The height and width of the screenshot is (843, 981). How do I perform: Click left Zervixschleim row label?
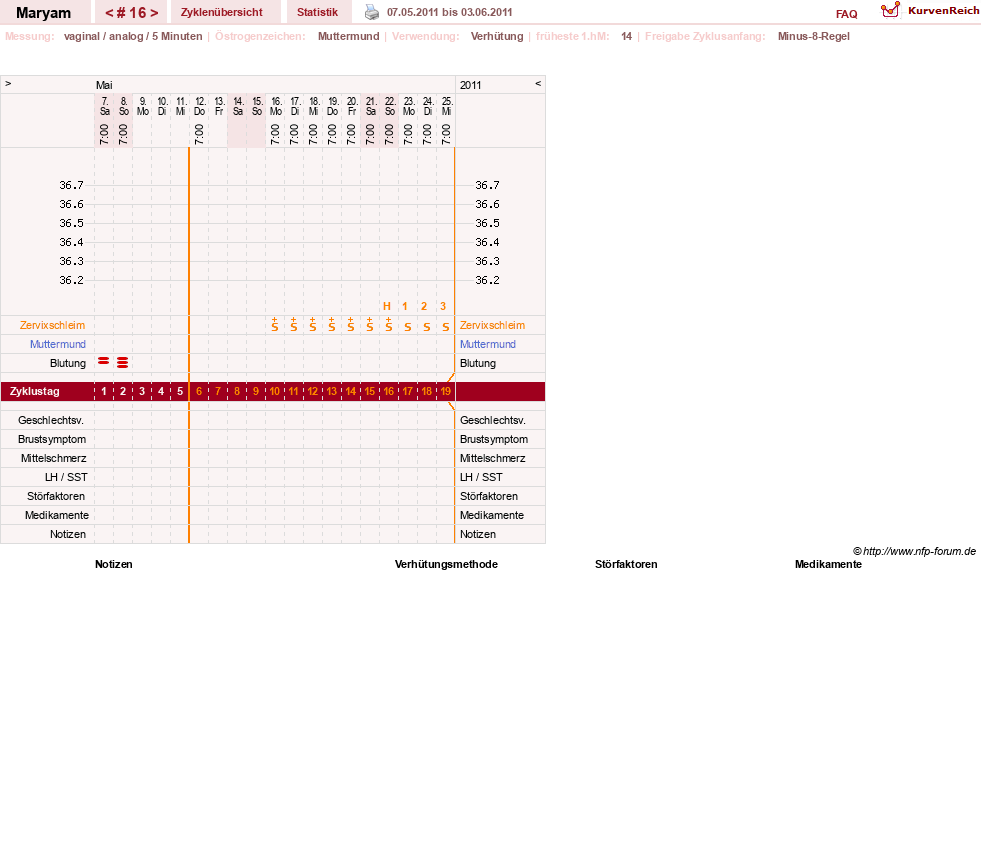click(53, 325)
